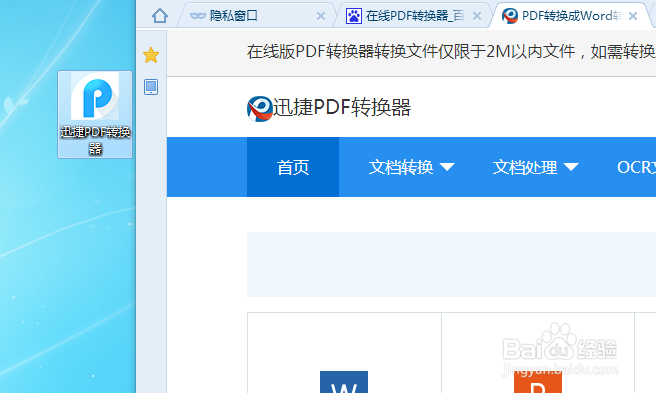This screenshot has width=656, height=393.
Task: Close the PDF转换成Word tab
Action: click(633, 16)
